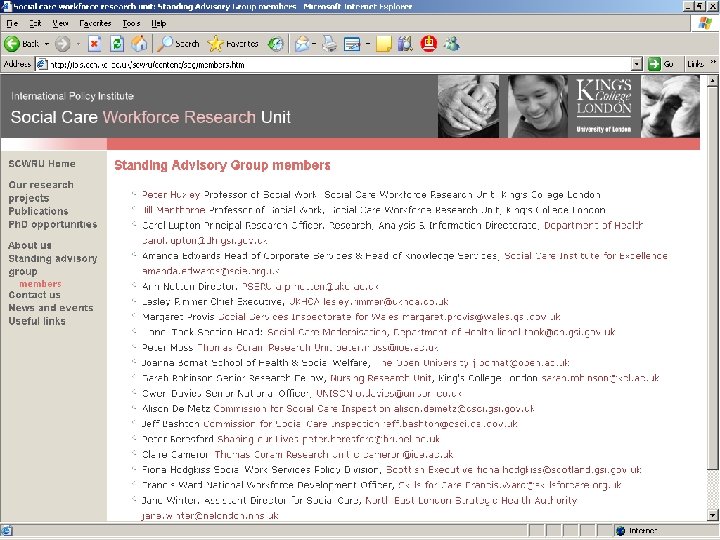This screenshot has width=720, height=540.
Task: Stop page loading with red X icon
Action: click(x=95, y=44)
